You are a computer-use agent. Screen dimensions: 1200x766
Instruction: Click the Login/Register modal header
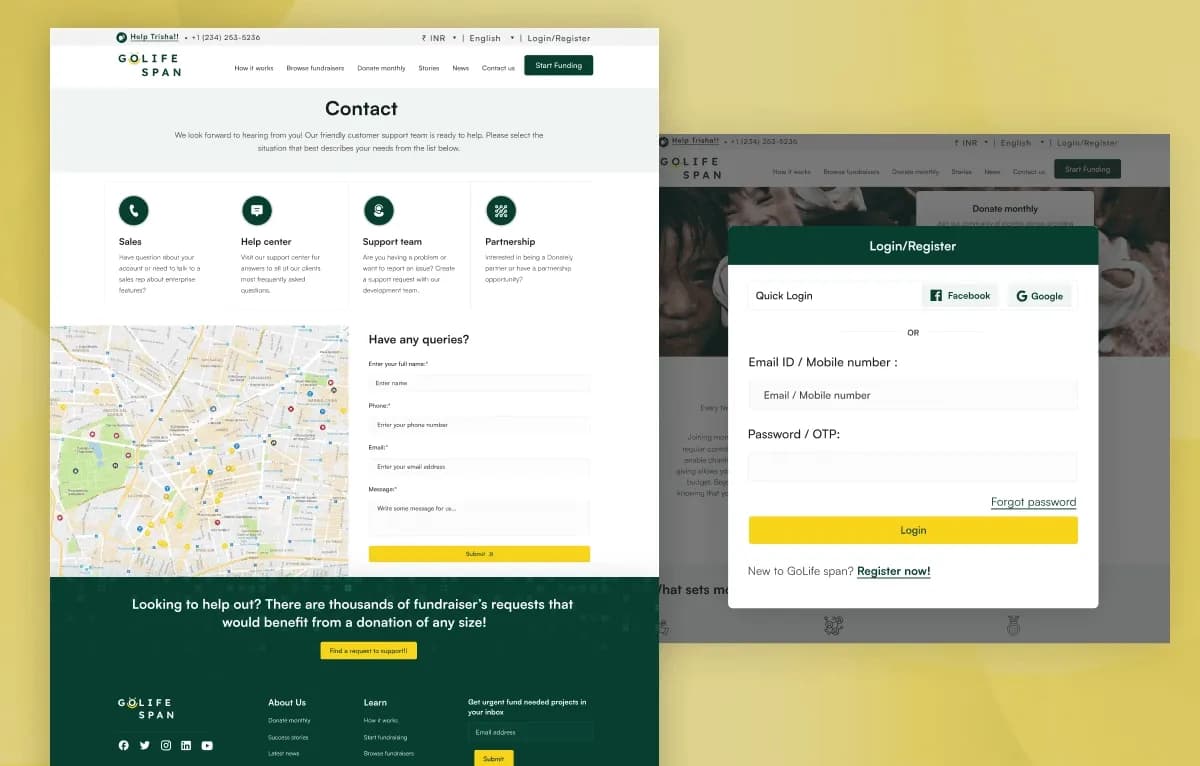pyautogui.click(x=913, y=246)
